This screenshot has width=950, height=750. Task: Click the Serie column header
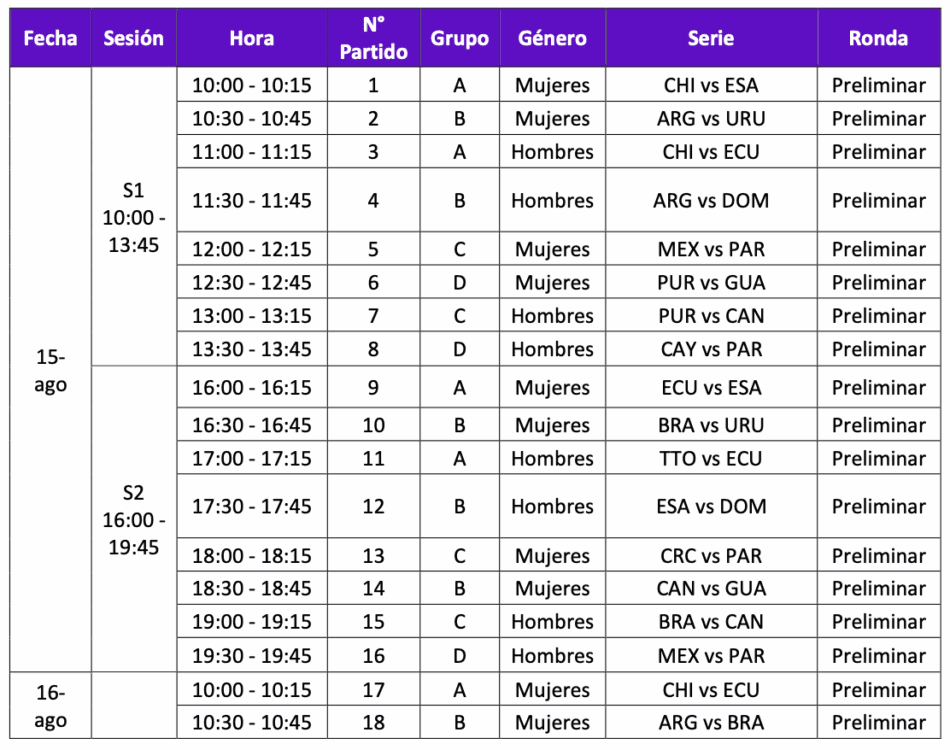[x=710, y=38]
